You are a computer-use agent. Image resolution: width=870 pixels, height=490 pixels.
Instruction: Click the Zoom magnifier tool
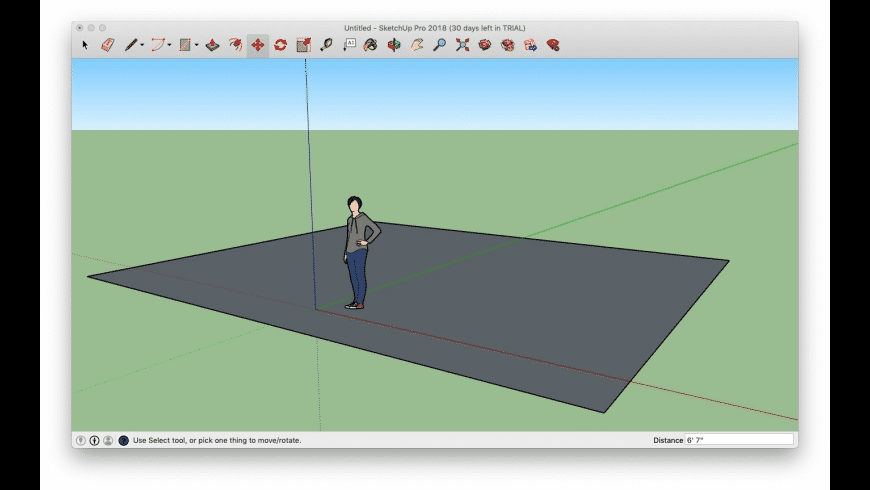tap(439, 45)
